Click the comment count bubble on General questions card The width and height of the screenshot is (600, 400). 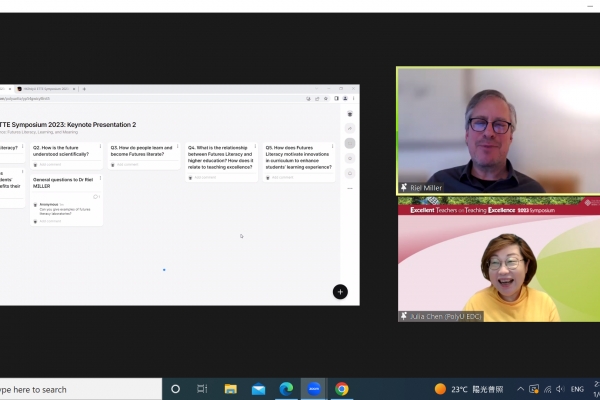[x=96, y=197]
